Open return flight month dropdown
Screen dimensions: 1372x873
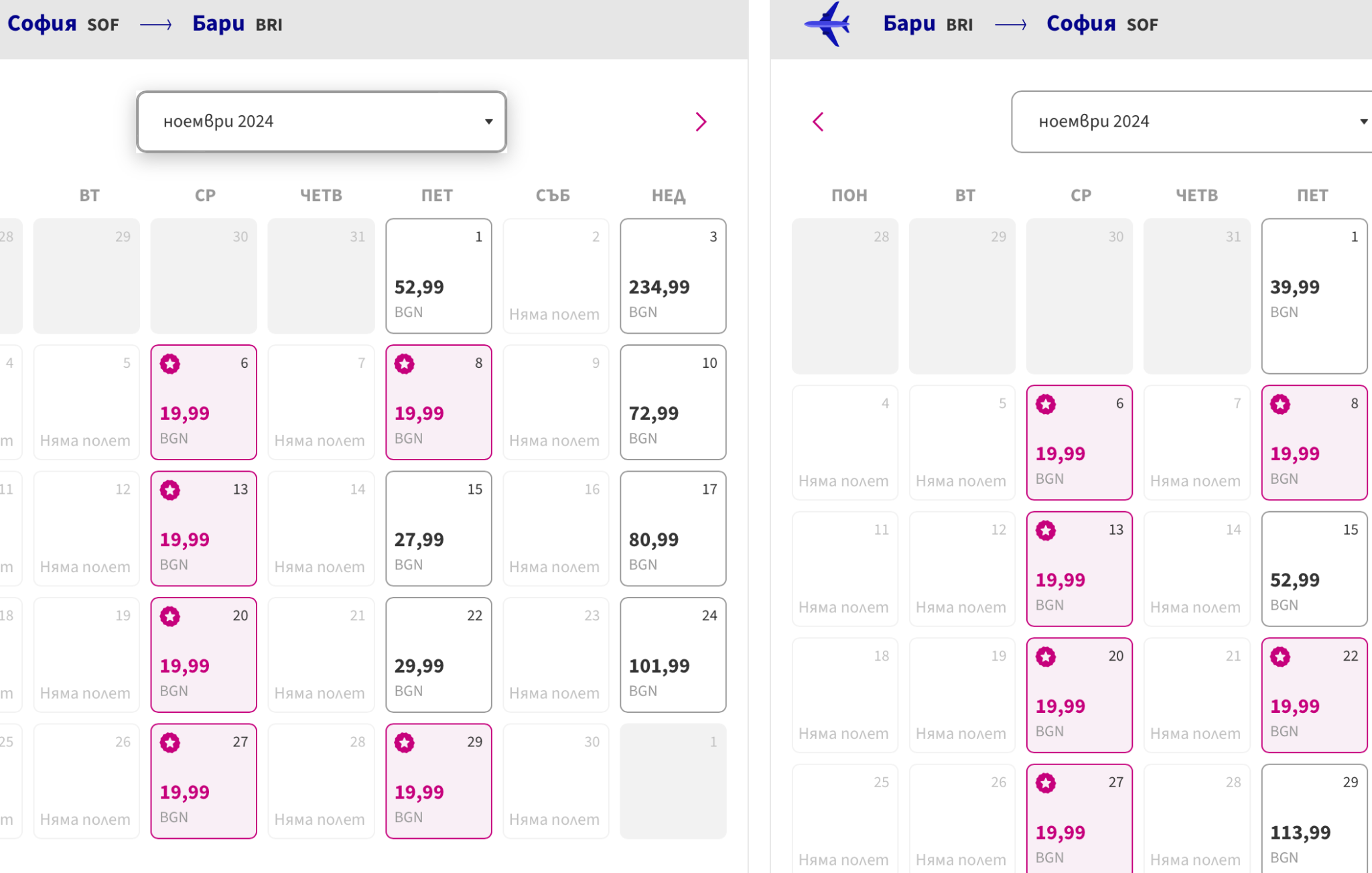pos(1192,122)
